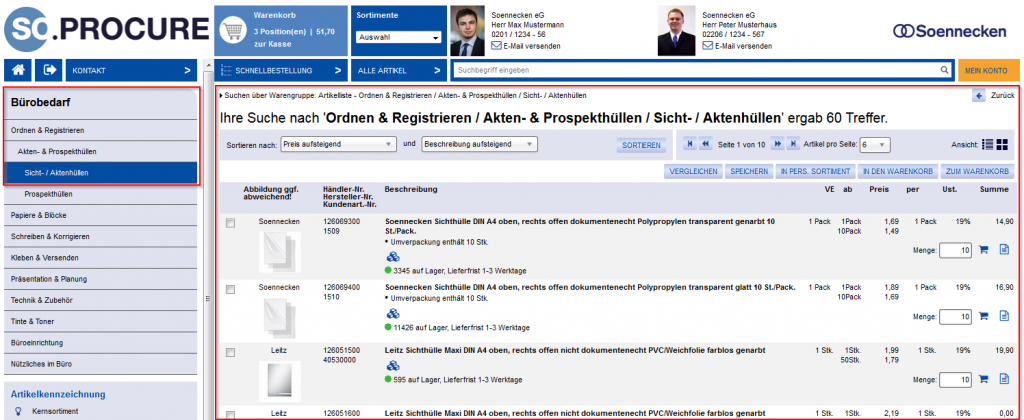Jump to last page of results
This screenshot has width=1024, height=420.
tap(793, 143)
